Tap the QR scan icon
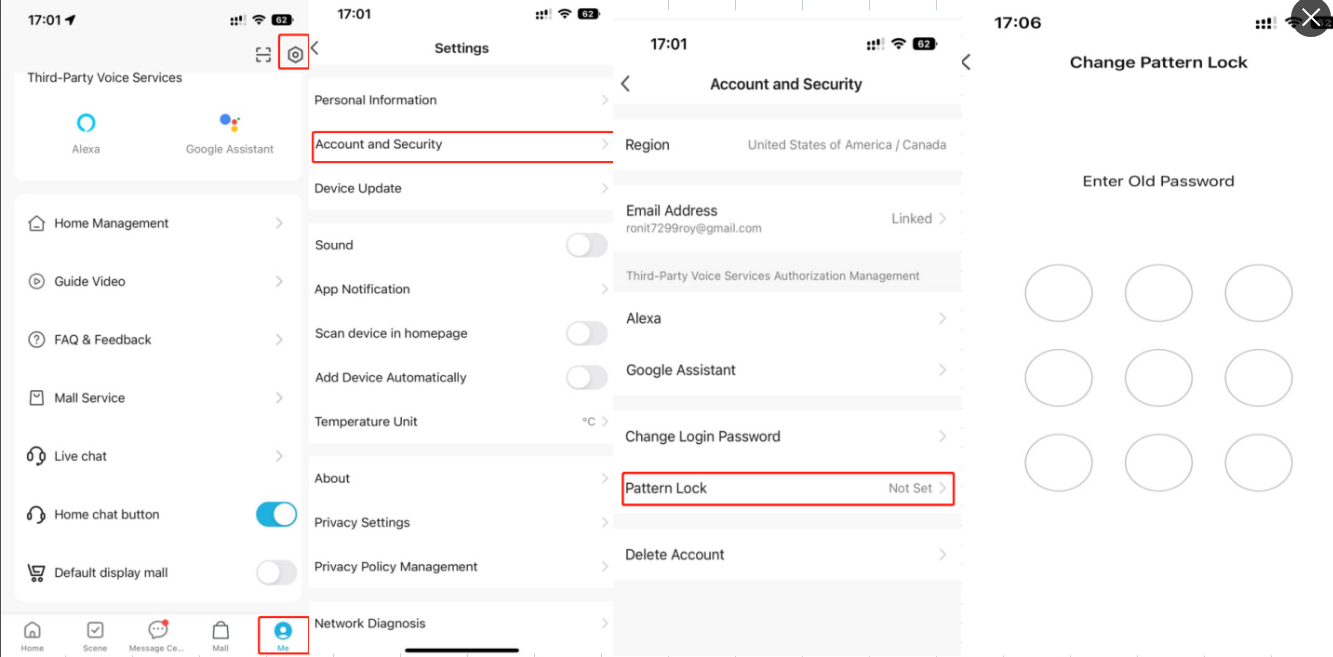This screenshot has height=657, width=1333. point(263,55)
